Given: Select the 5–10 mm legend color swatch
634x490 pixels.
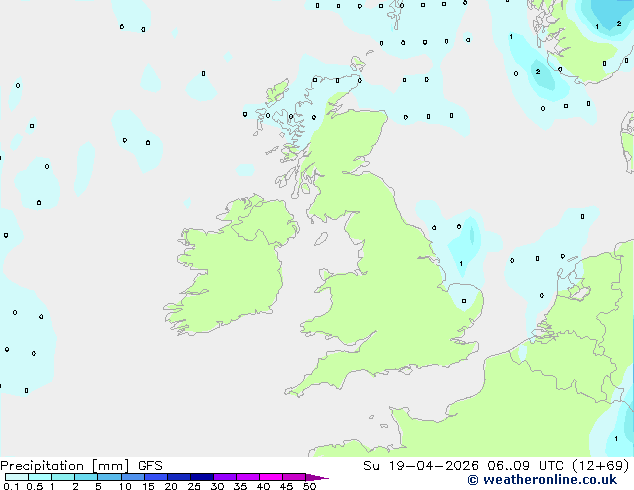Looking at the screenshot, I should 109,477.
